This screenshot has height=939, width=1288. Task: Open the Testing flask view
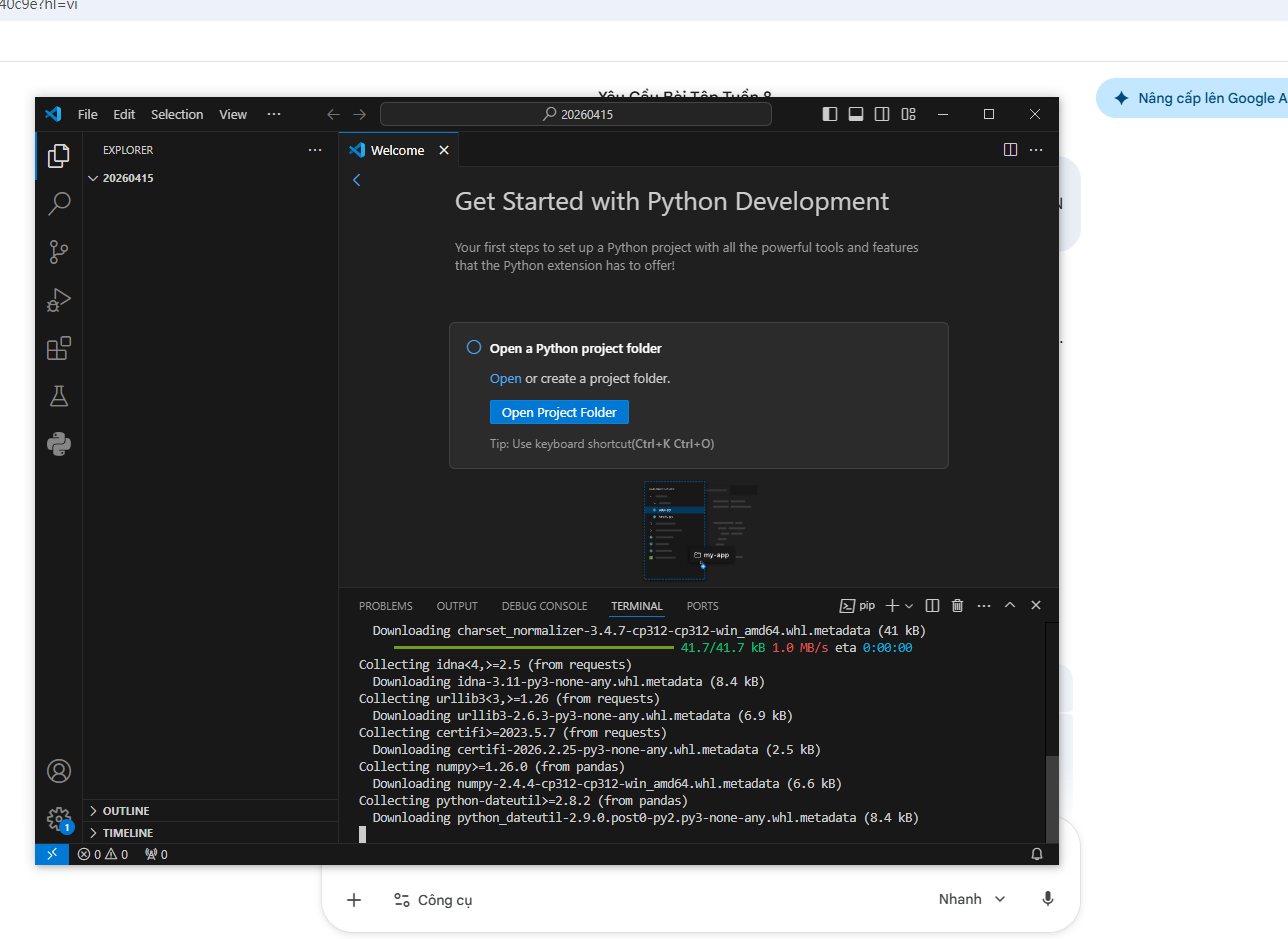coord(59,396)
